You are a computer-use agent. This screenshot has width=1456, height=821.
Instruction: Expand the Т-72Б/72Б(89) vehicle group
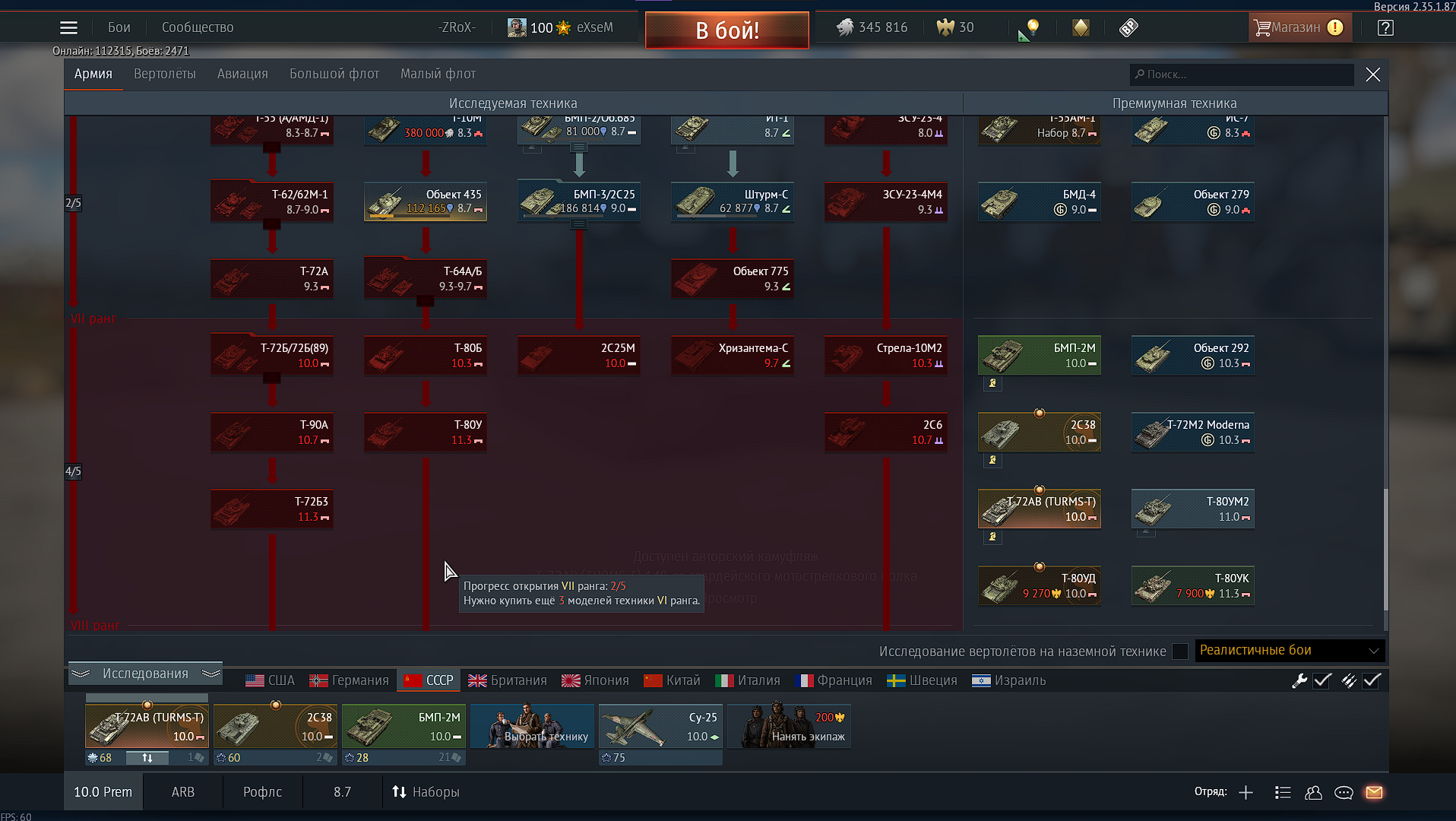pyautogui.click(x=272, y=378)
